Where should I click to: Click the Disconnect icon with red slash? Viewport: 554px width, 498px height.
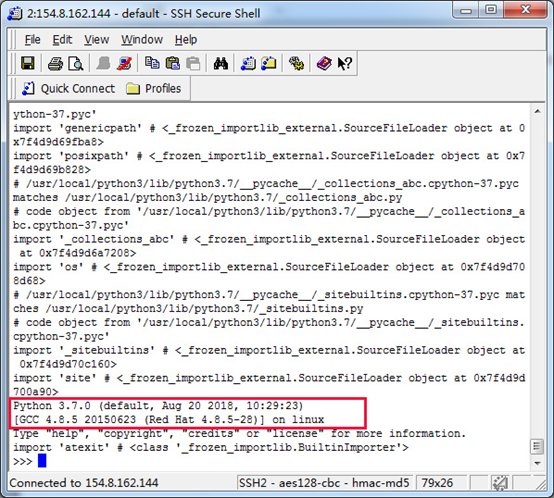click(x=124, y=64)
